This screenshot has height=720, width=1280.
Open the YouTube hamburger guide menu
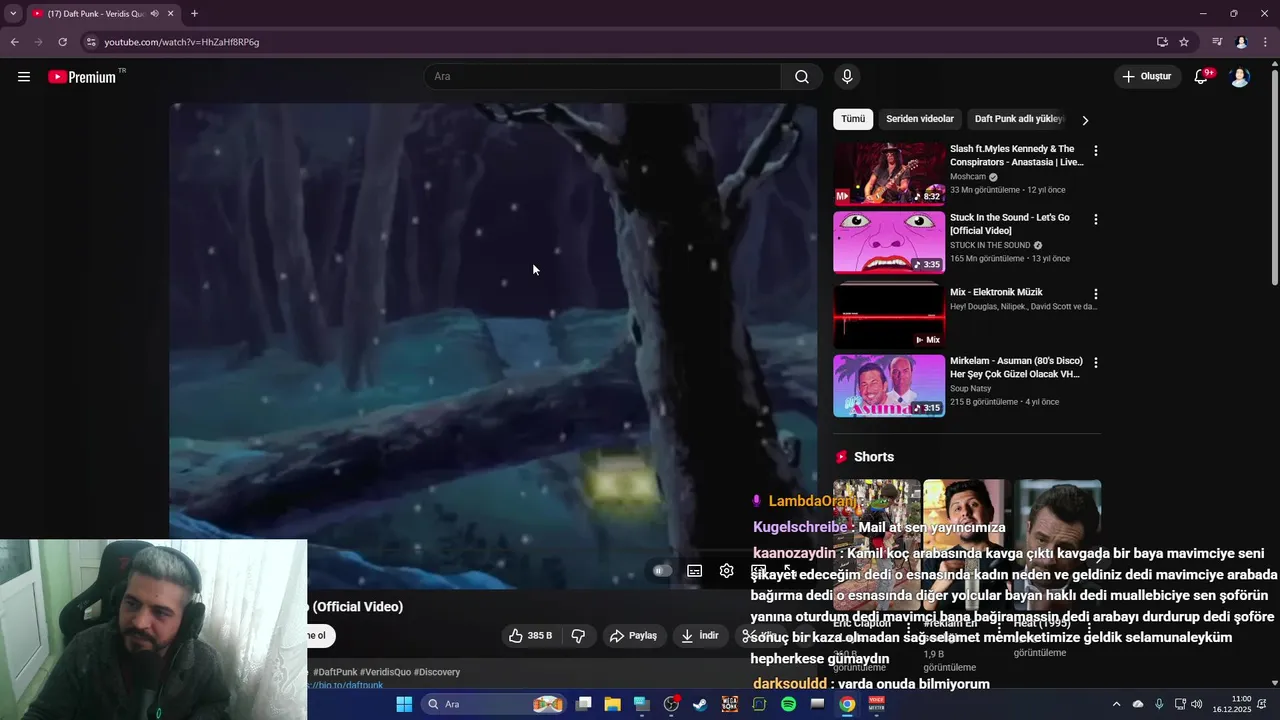[x=24, y=77]
